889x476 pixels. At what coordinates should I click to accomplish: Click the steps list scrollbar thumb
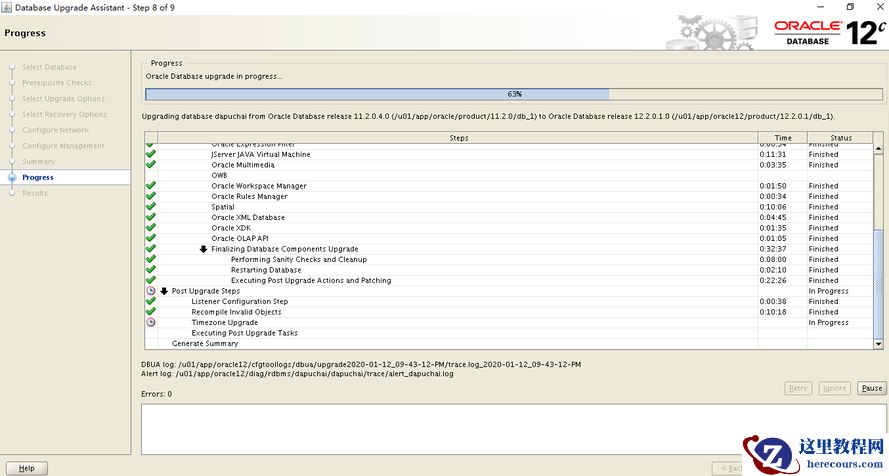(878, 283)
